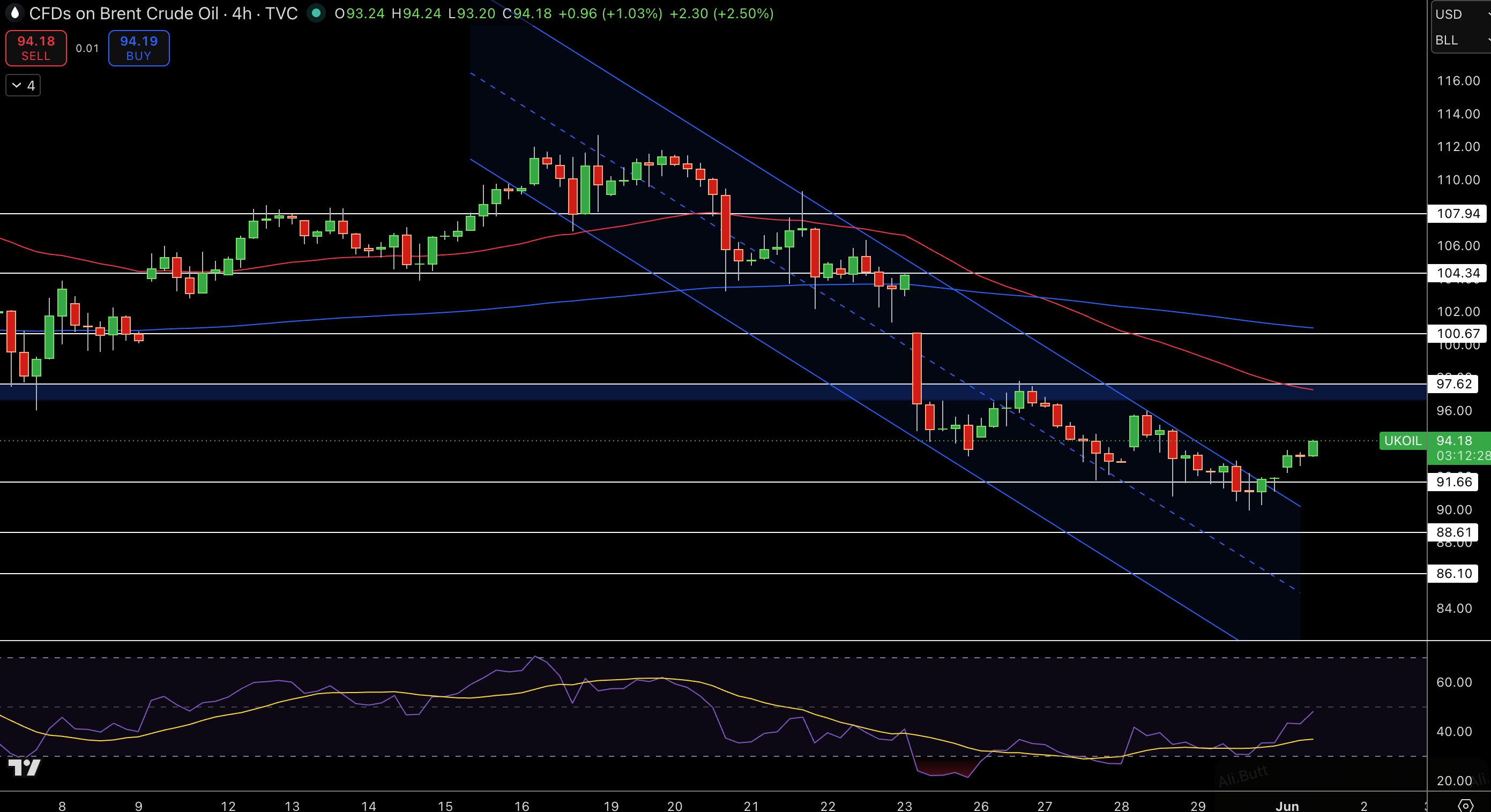
Task: Open chart settings gear icon at bottom right
Action: [1465, 805]
